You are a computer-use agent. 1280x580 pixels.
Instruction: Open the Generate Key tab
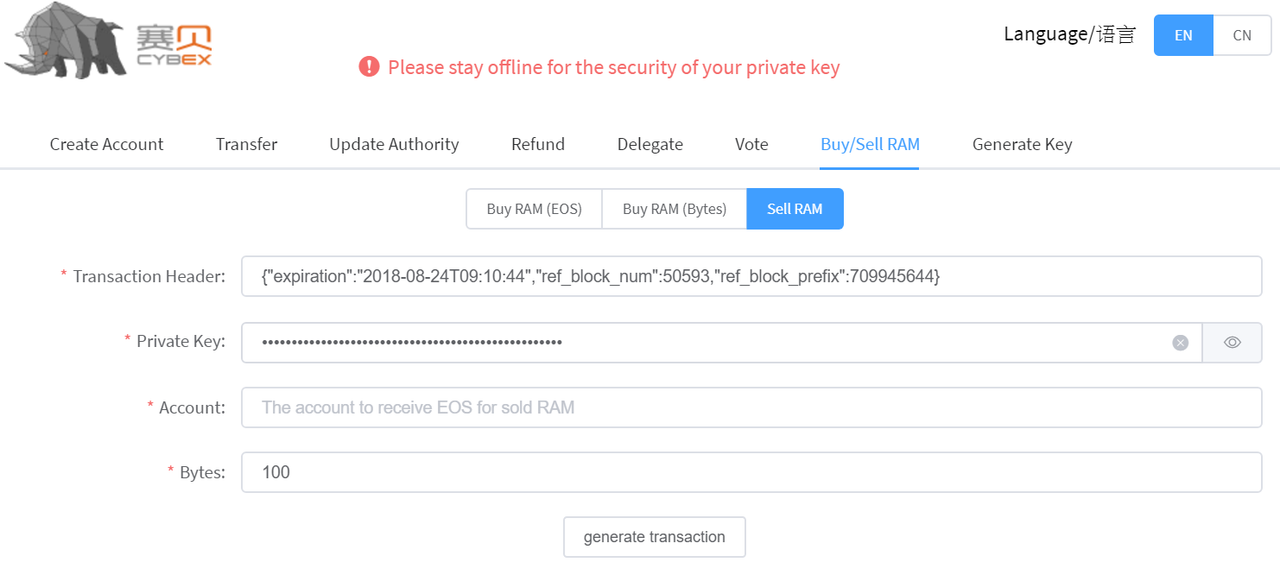click(1022, 144)
